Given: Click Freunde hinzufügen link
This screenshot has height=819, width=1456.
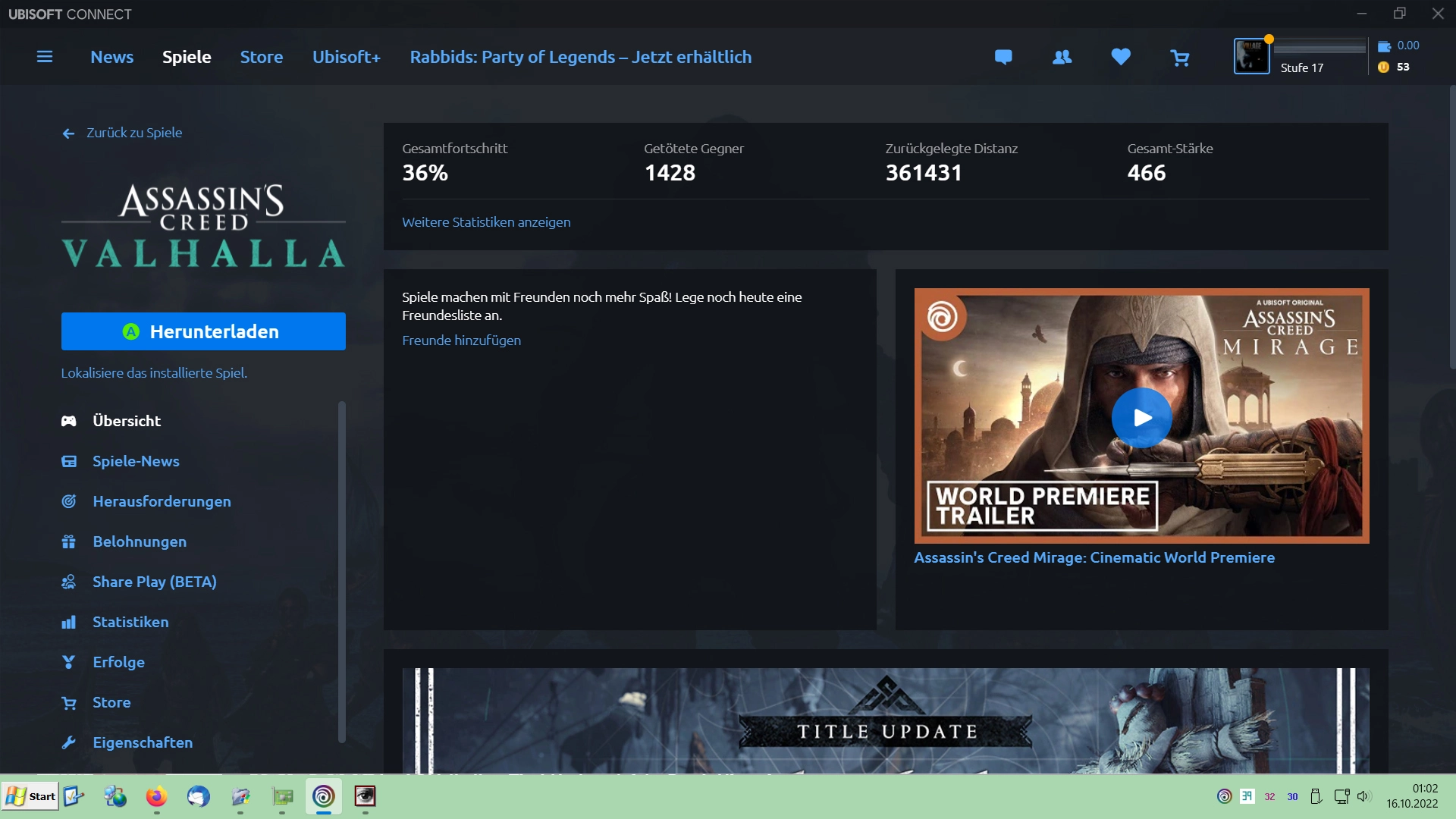Looking at the screenshot, I should 461,340.
